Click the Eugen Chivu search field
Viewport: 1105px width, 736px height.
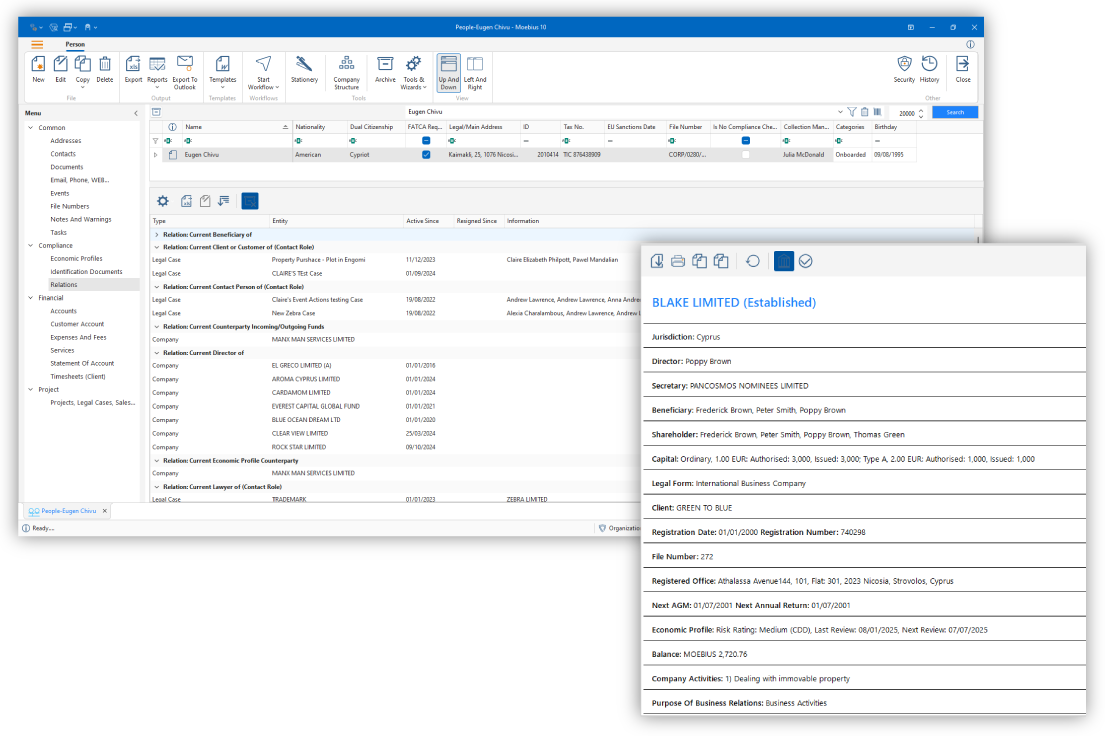[620, 112]
